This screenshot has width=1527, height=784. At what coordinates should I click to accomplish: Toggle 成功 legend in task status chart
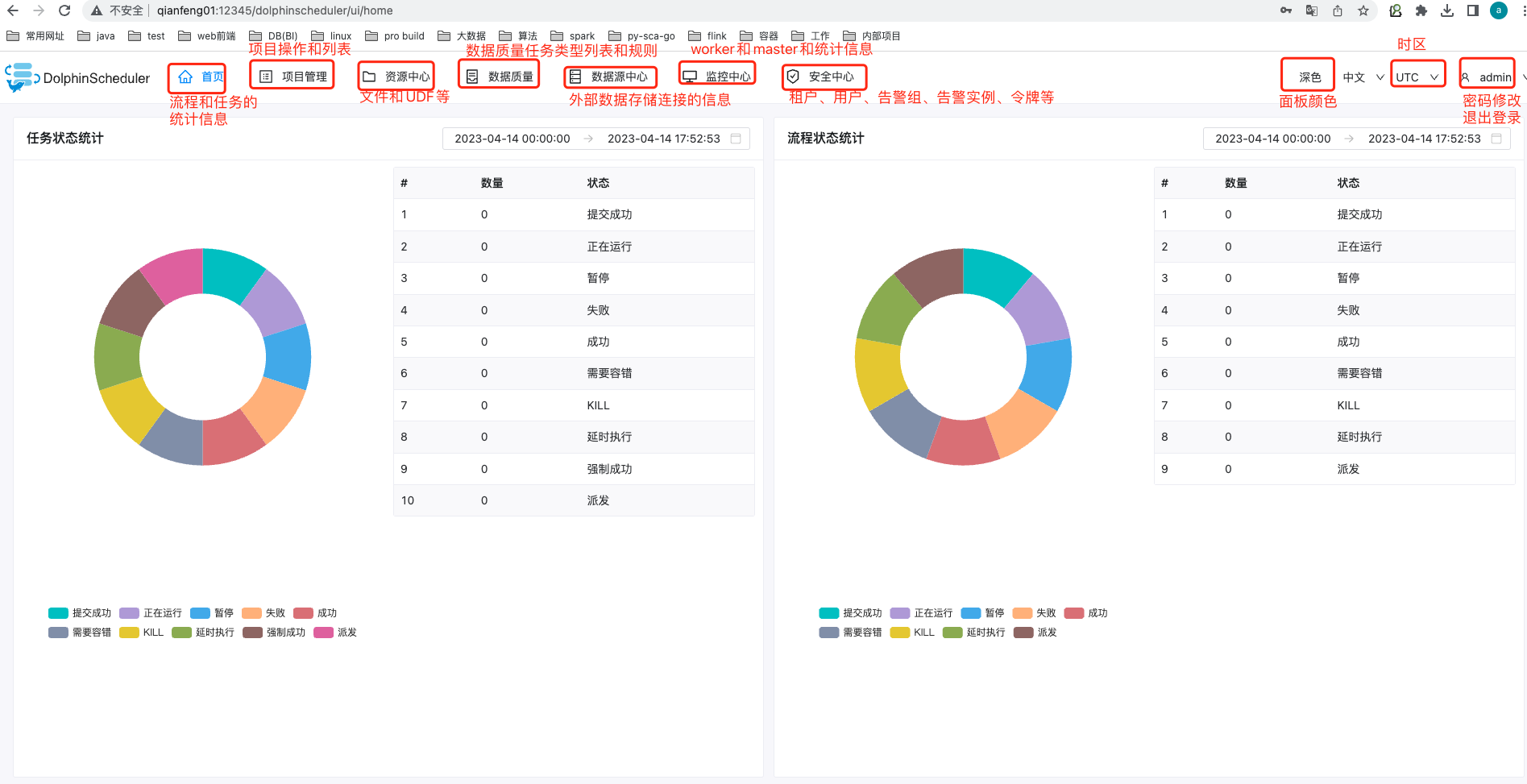[x=315, y=613]
